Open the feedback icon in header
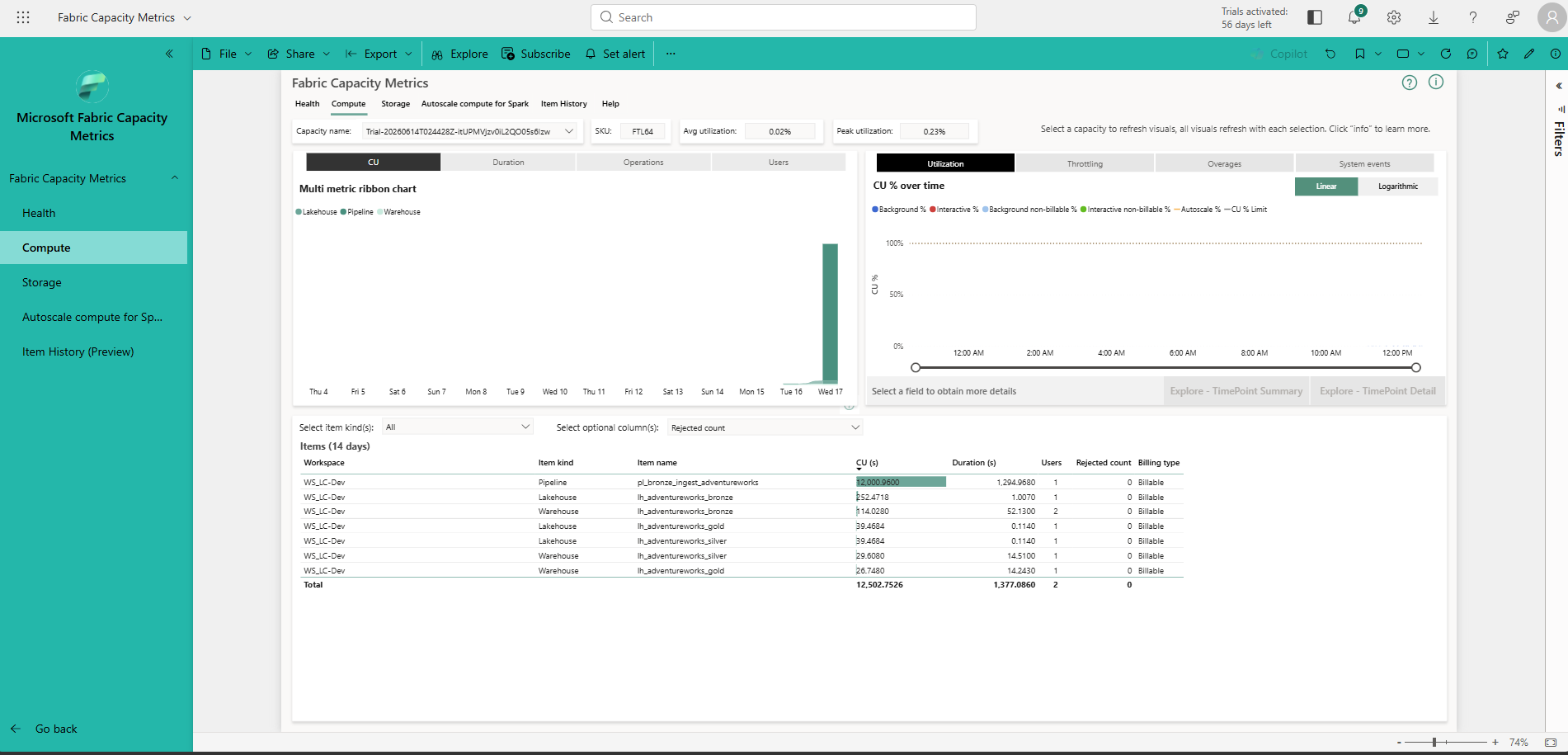This screenshot has height=755, width=1568. 1513,17
